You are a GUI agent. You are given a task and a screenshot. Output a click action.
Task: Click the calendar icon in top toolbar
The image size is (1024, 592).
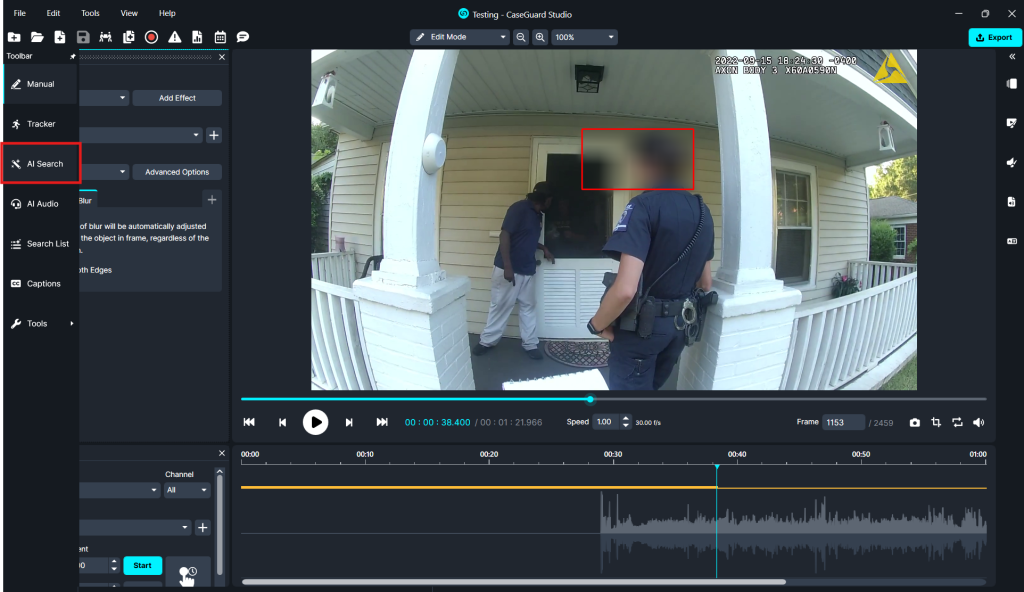220,37
